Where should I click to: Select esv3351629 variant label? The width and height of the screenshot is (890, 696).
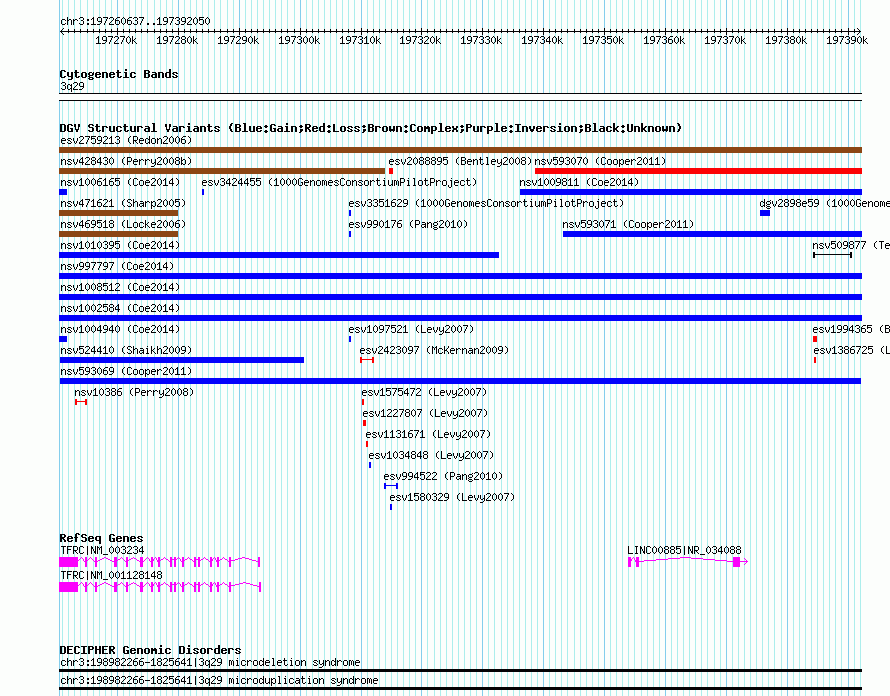486,203
